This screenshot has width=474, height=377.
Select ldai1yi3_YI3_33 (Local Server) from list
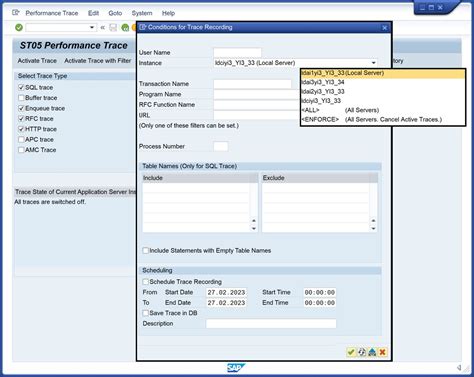(383, 73)
